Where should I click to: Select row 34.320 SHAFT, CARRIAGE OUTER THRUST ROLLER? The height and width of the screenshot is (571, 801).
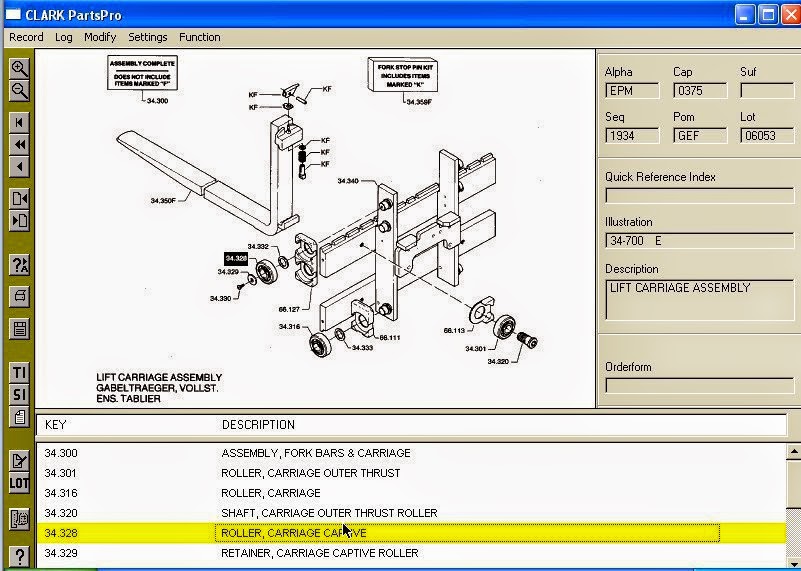(x=411, y=513)
